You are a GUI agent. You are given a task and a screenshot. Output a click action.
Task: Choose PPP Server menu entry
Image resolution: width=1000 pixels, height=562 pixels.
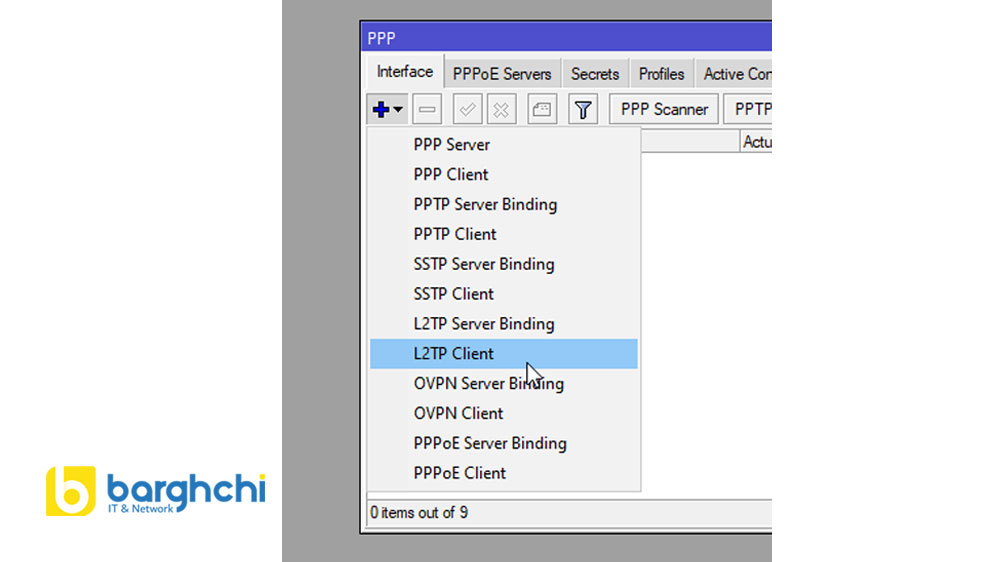(452, 144)
